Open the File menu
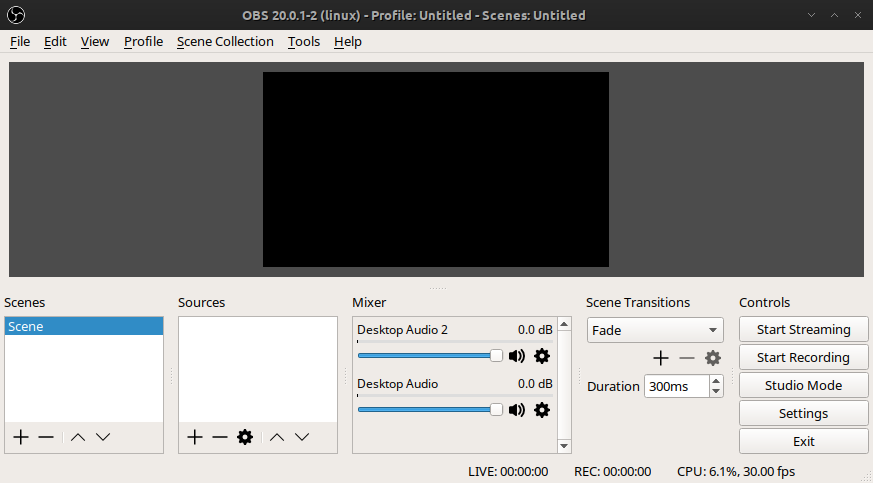The image size is (873, 483). [20, 42]
